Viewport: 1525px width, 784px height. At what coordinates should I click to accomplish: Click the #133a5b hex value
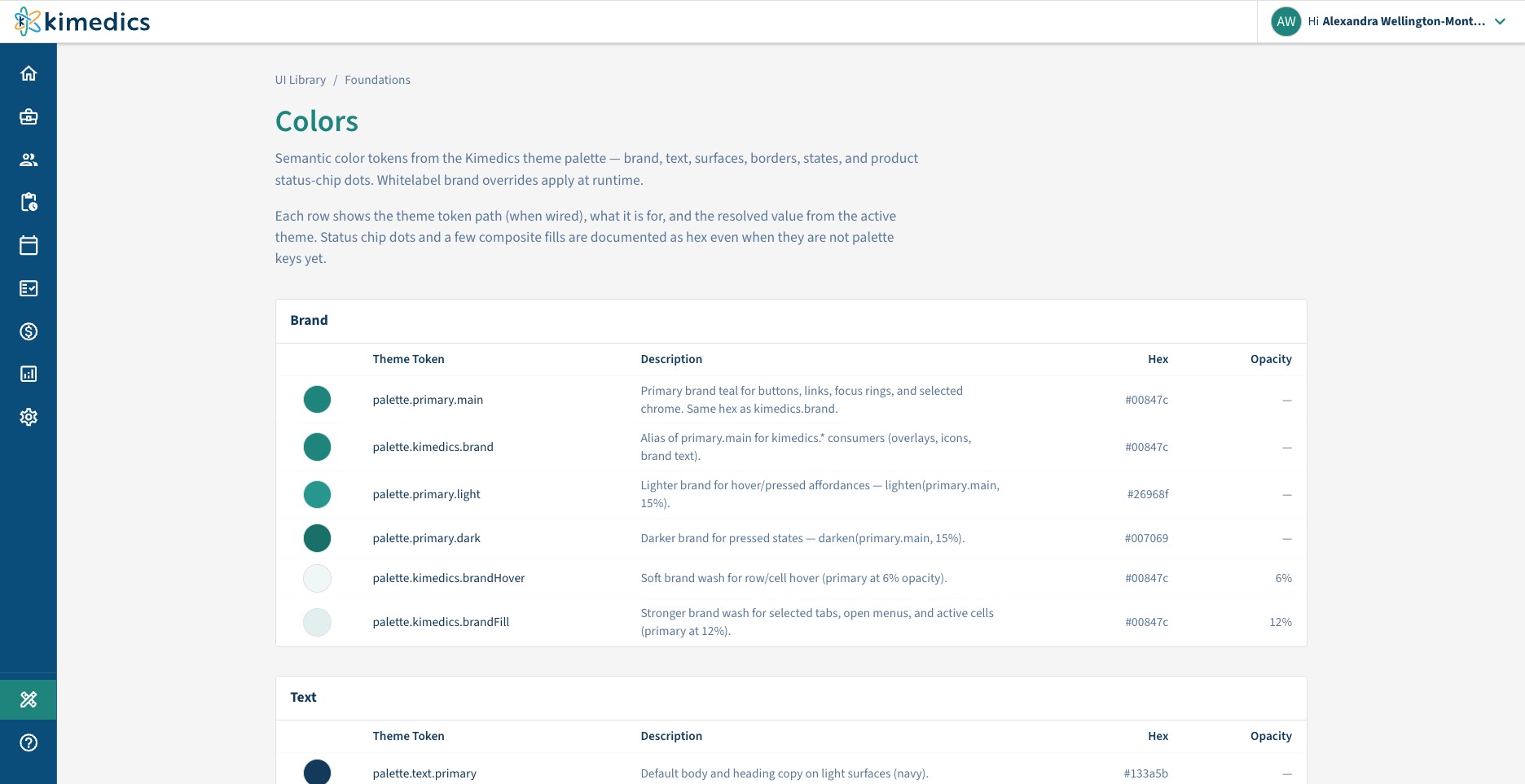pyautogui.click(x=1146, y=773)
